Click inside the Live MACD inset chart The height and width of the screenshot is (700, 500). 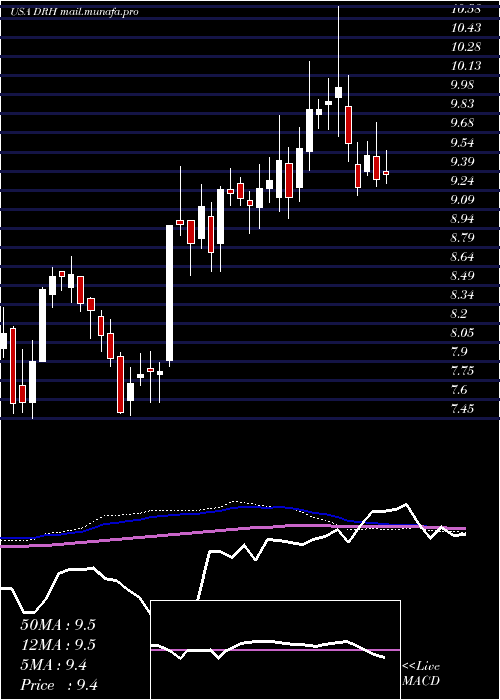click(275, 650)
